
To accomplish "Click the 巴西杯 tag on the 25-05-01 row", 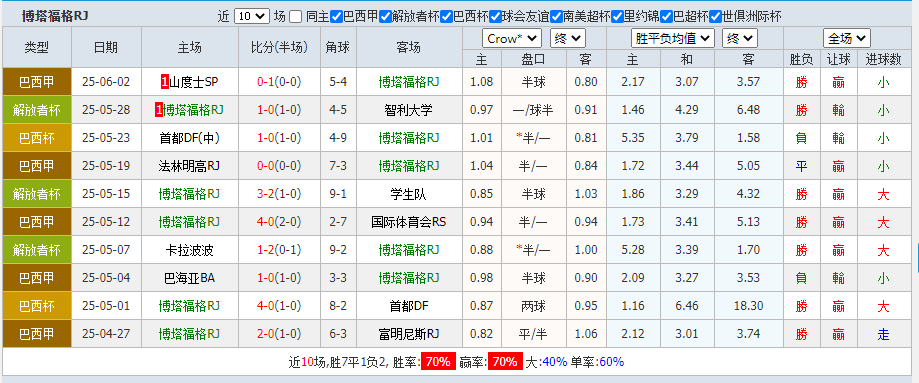I will click(37, 307).
